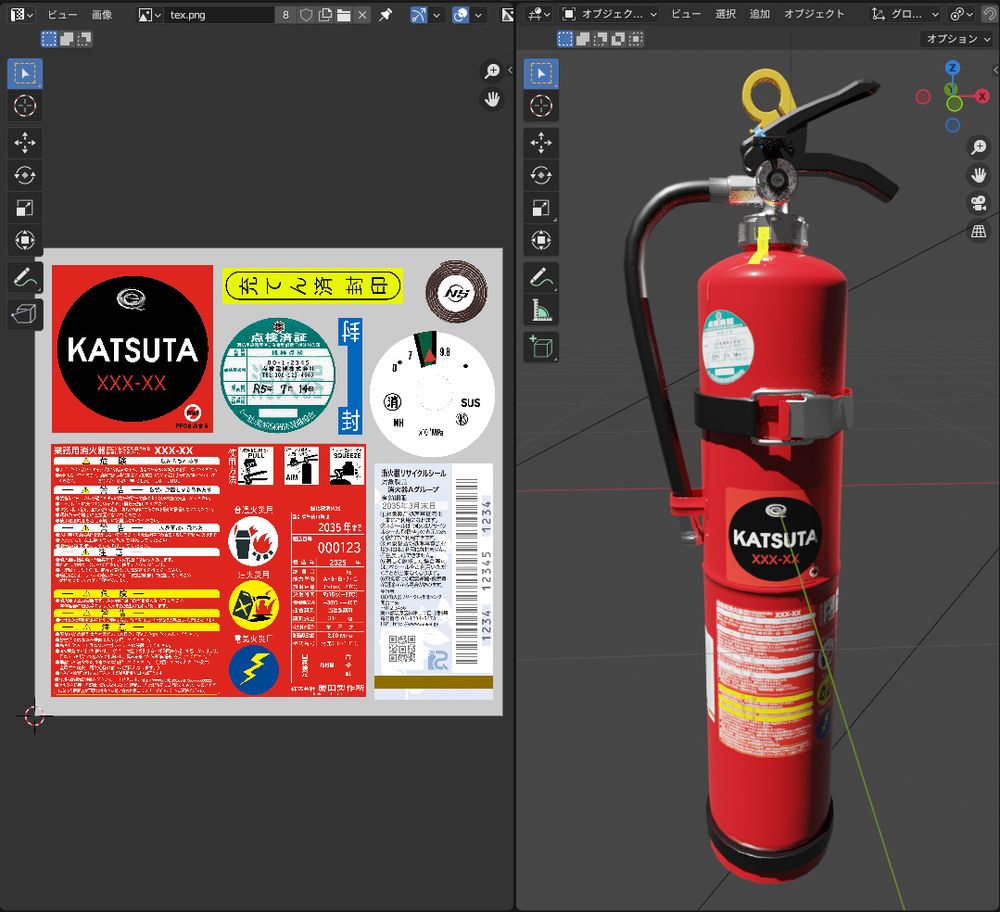This screenshot has width=1000, height=912.
Task: Open an image file via folder icon
Action: coord(344,15)
